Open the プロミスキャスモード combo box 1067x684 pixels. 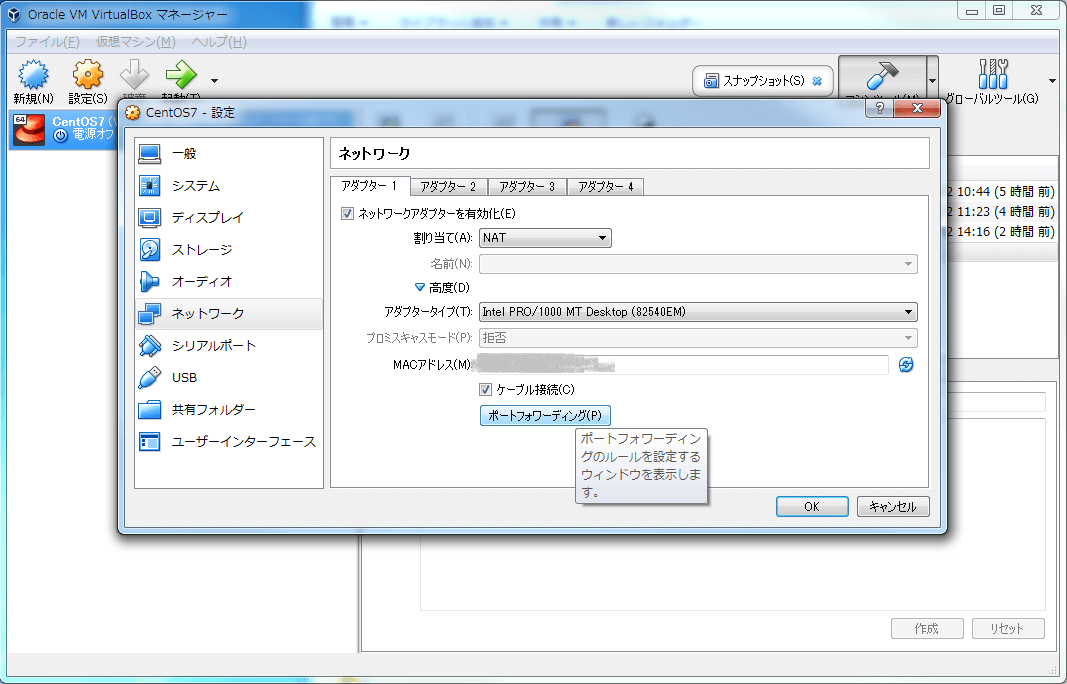pyautogui.click(x=697, y=338)
